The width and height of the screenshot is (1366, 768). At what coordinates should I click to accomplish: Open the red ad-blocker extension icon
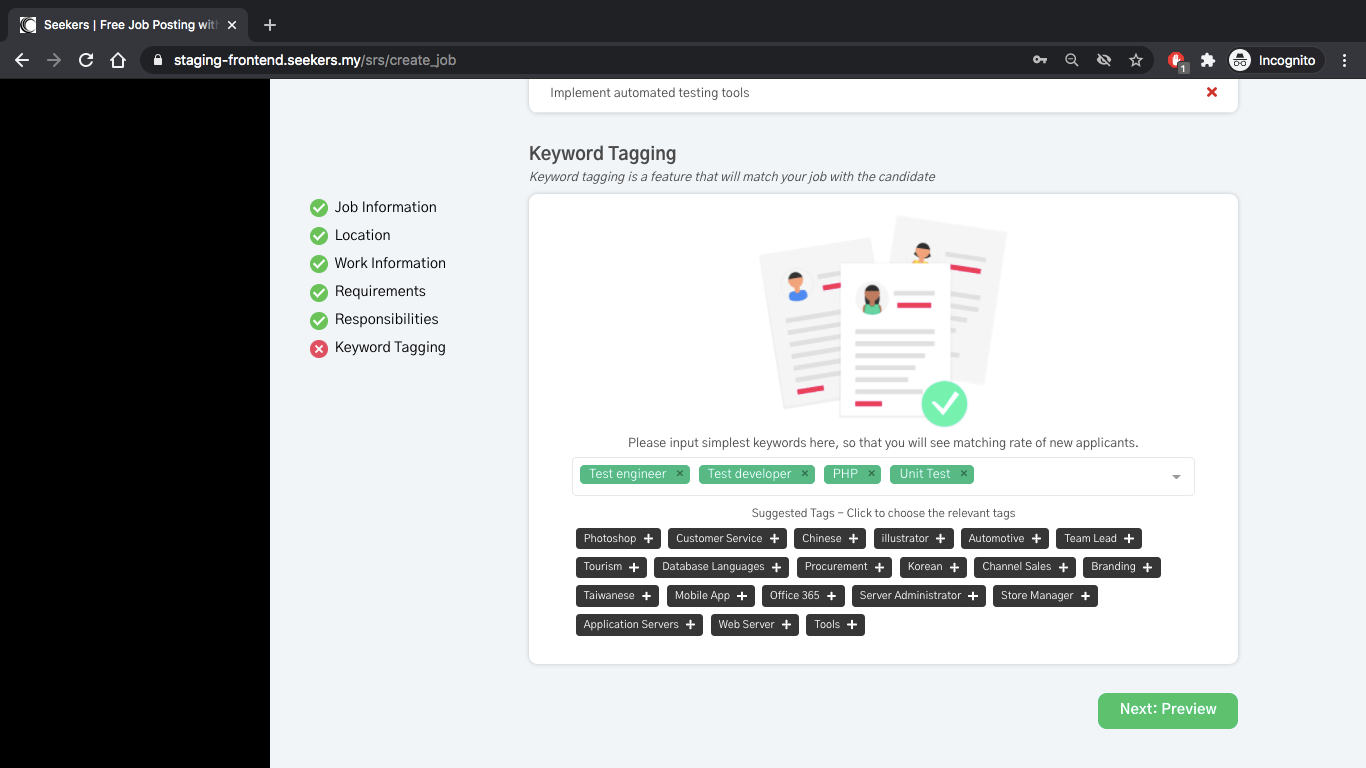click(x=1176, y=60)
